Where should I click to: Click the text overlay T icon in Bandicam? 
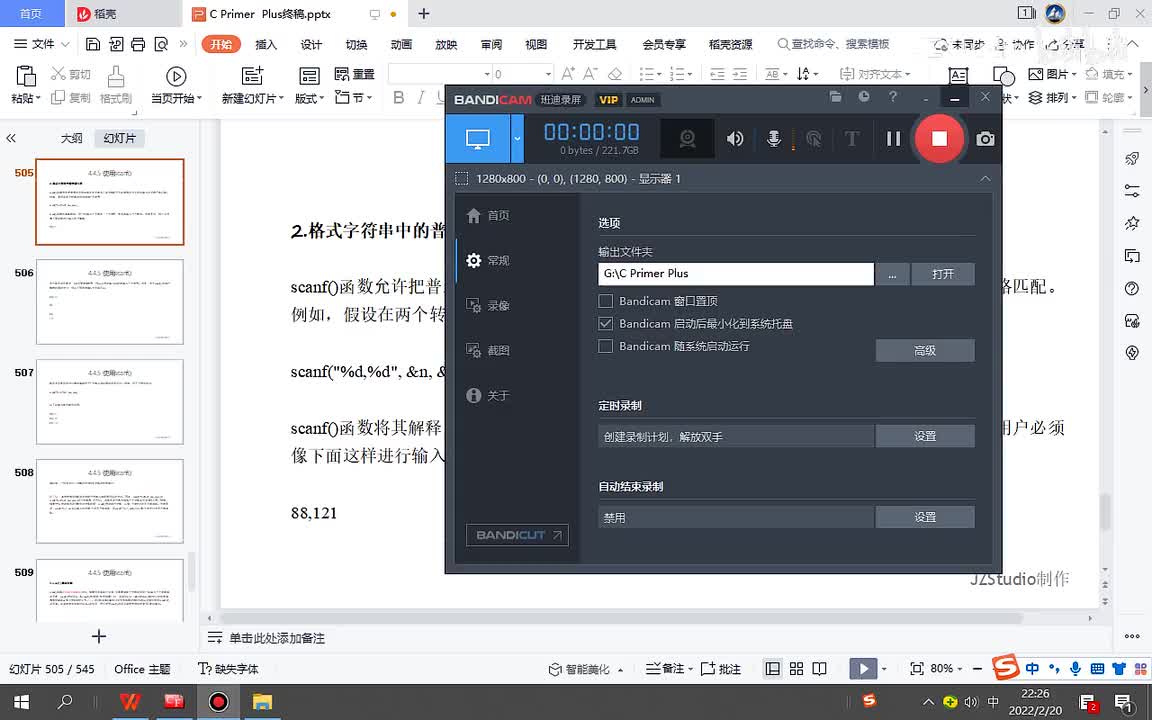click(x=852, y=138)
